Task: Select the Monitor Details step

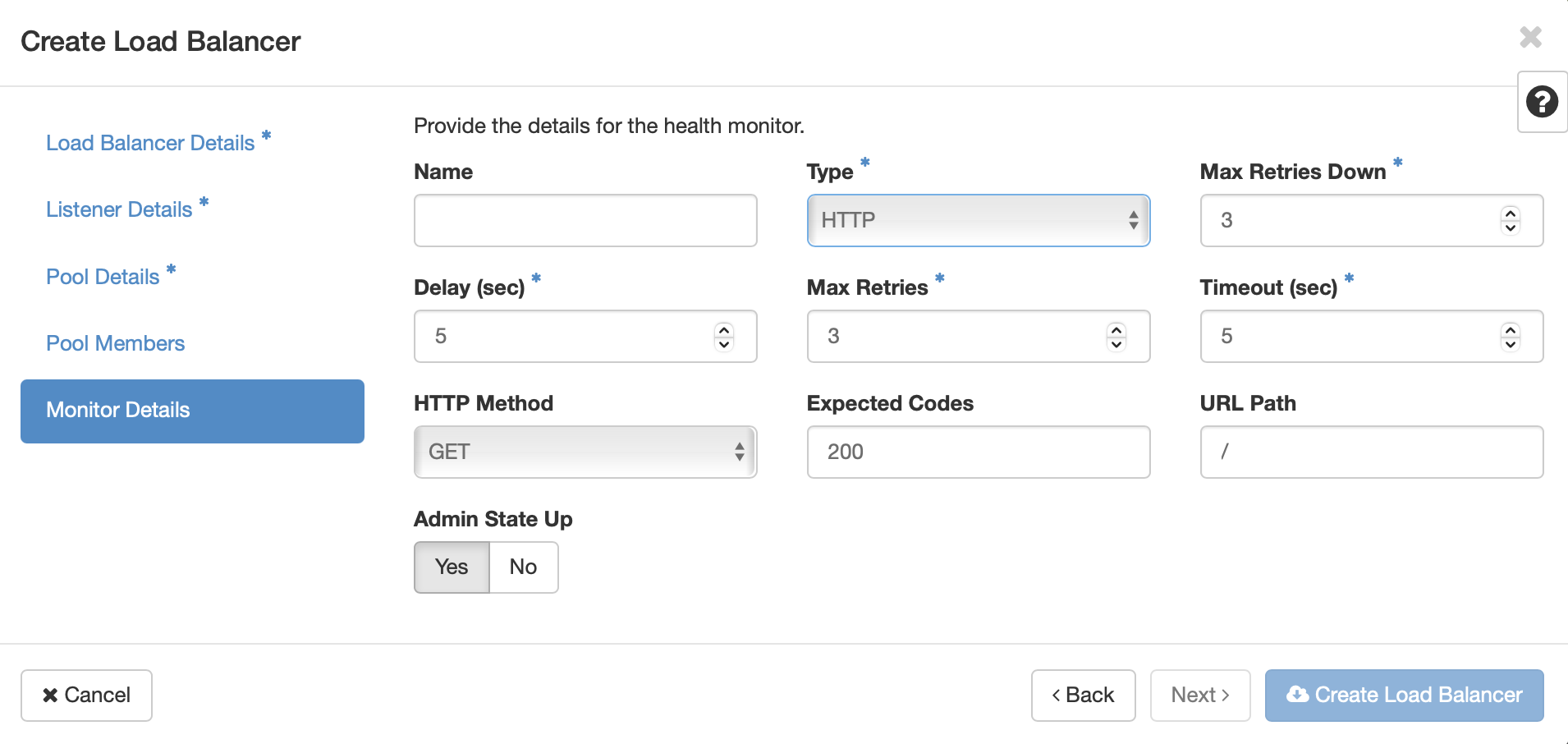Action: pyautogui.click(x=192, y=411)
